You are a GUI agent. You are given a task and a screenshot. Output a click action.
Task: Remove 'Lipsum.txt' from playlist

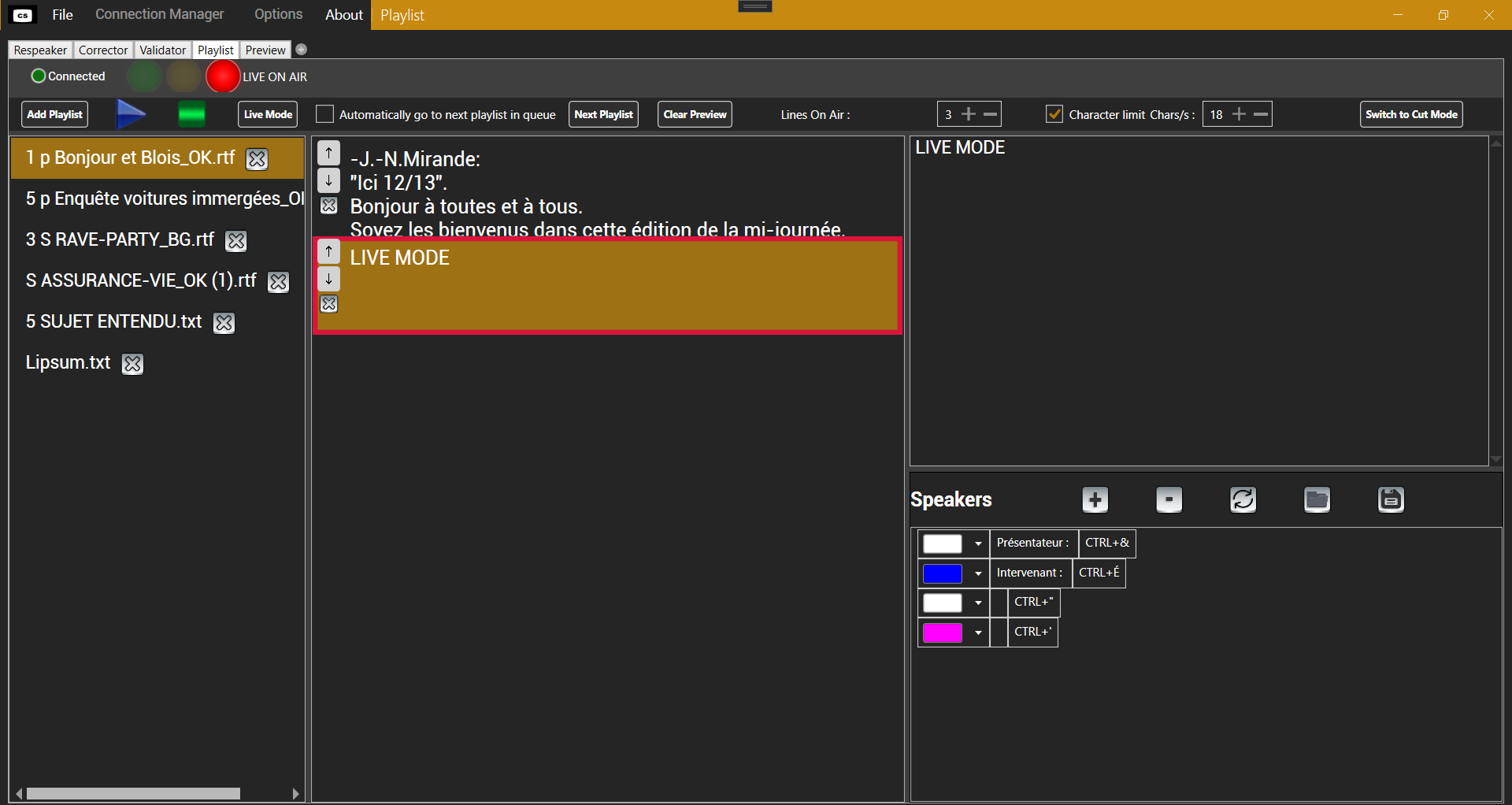coord(132,364)
